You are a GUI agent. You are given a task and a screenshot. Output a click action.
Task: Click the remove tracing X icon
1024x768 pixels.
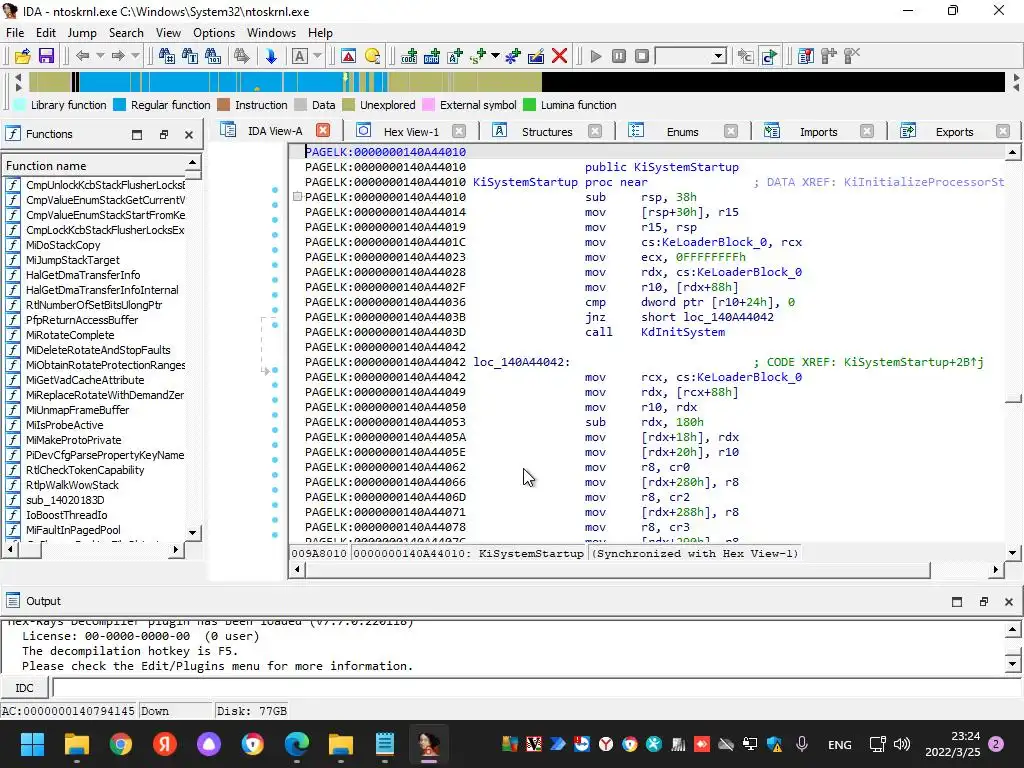tap(852, 56)
